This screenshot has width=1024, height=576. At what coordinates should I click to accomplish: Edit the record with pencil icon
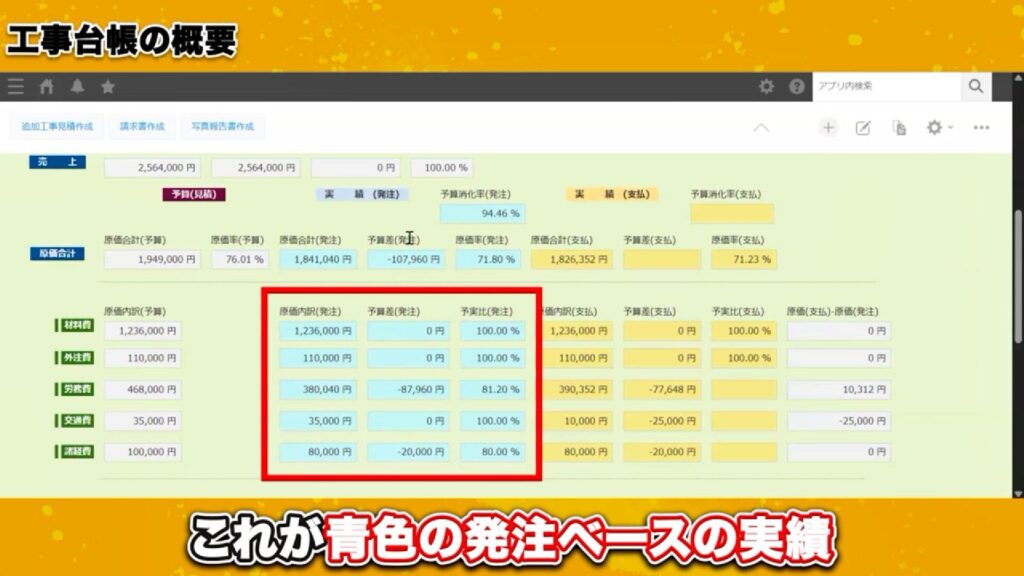(x=863, y=128)
